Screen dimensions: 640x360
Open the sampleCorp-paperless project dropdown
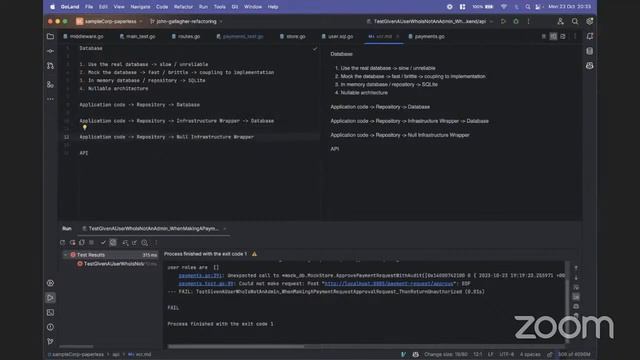pos(110,21)
